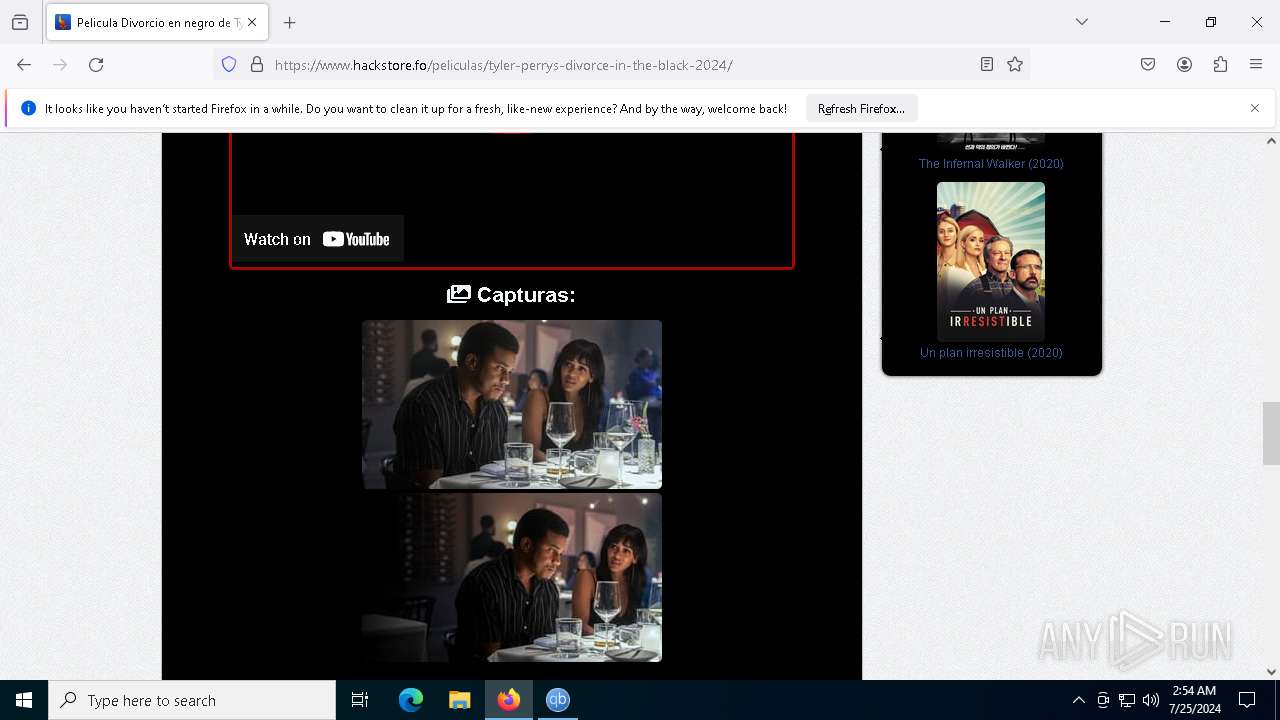The width and height of the screenshot is (1280, 720).
Task: Select the Pelicula Divorcio en negro tab
Action: coord(157,22)
